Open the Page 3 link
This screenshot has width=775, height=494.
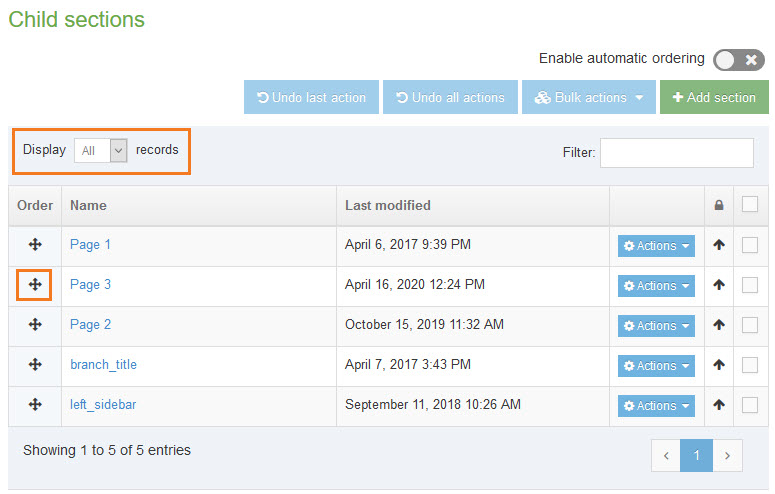click(90, 285)
